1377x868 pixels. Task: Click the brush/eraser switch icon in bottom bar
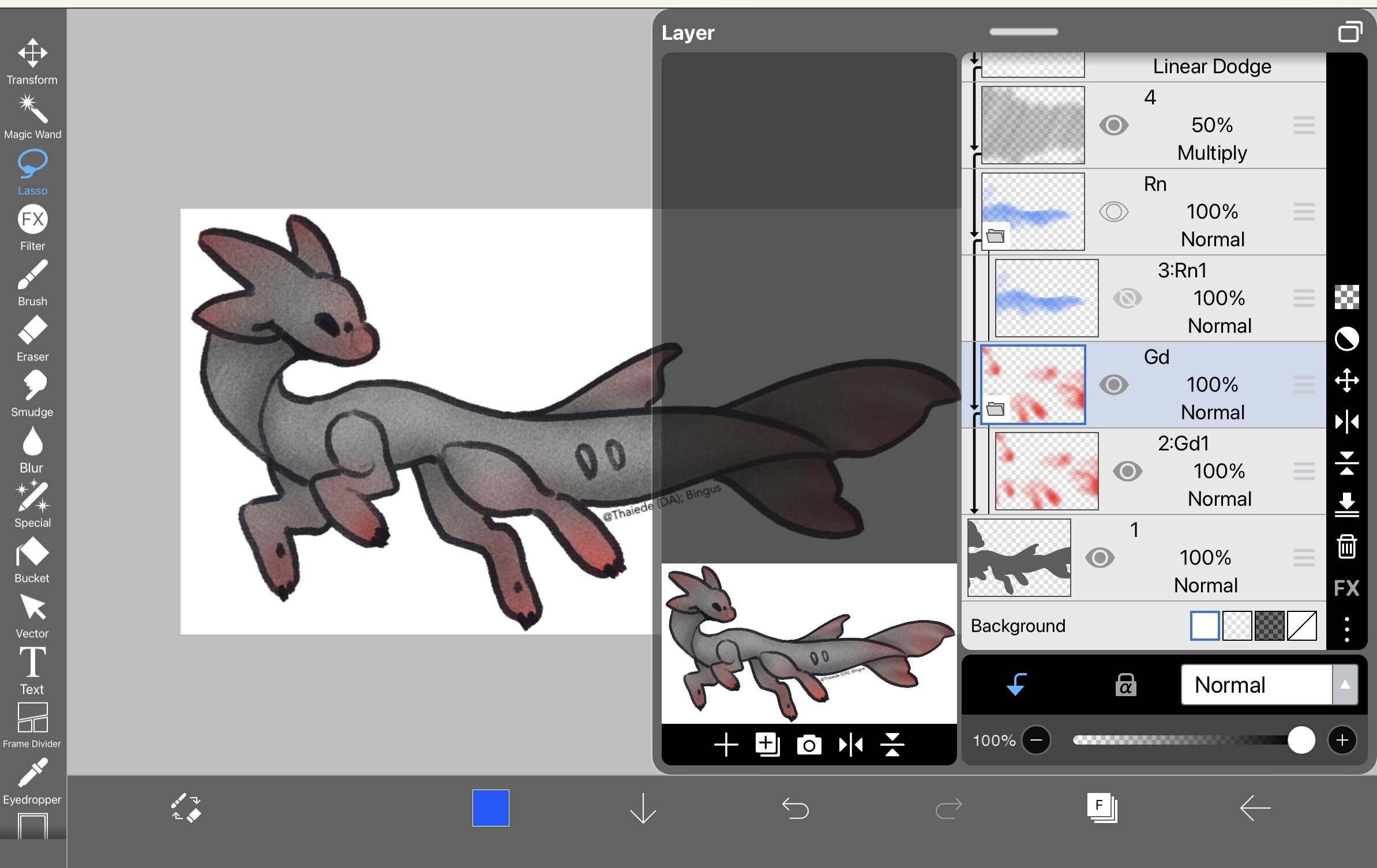pyautogui.click(x=186, y=807)
